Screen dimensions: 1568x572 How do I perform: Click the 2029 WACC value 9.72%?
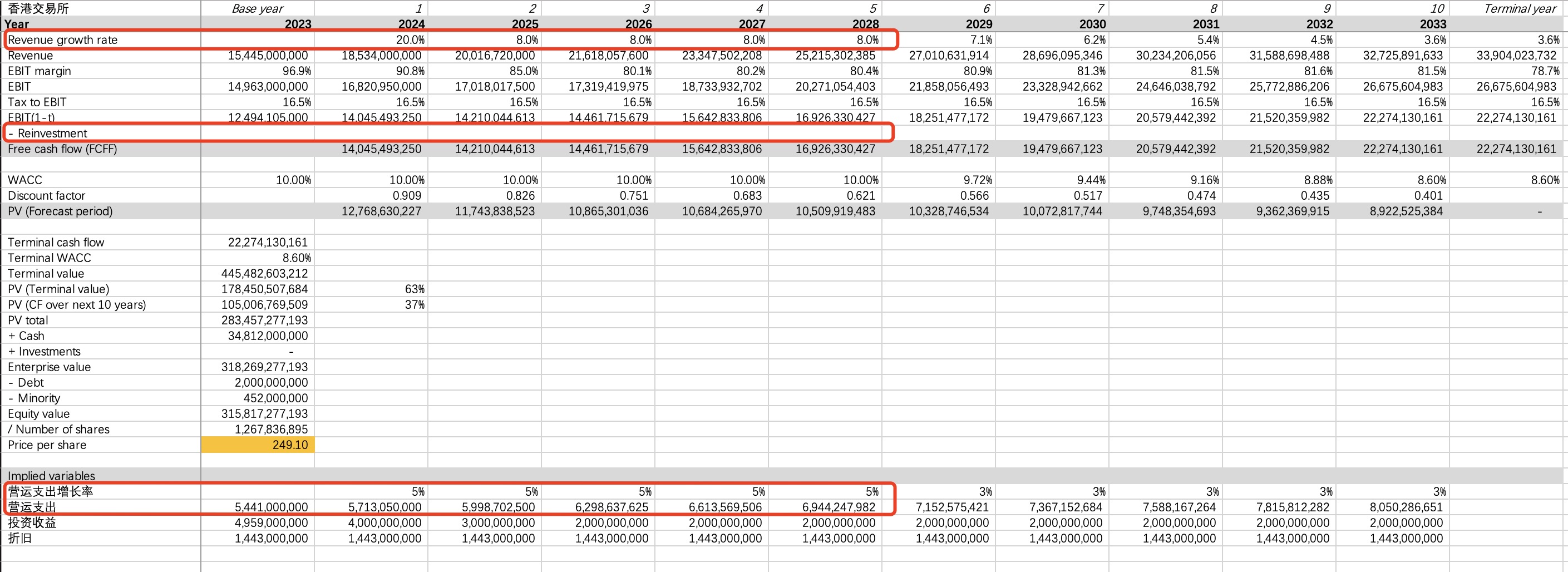[976, 180]
